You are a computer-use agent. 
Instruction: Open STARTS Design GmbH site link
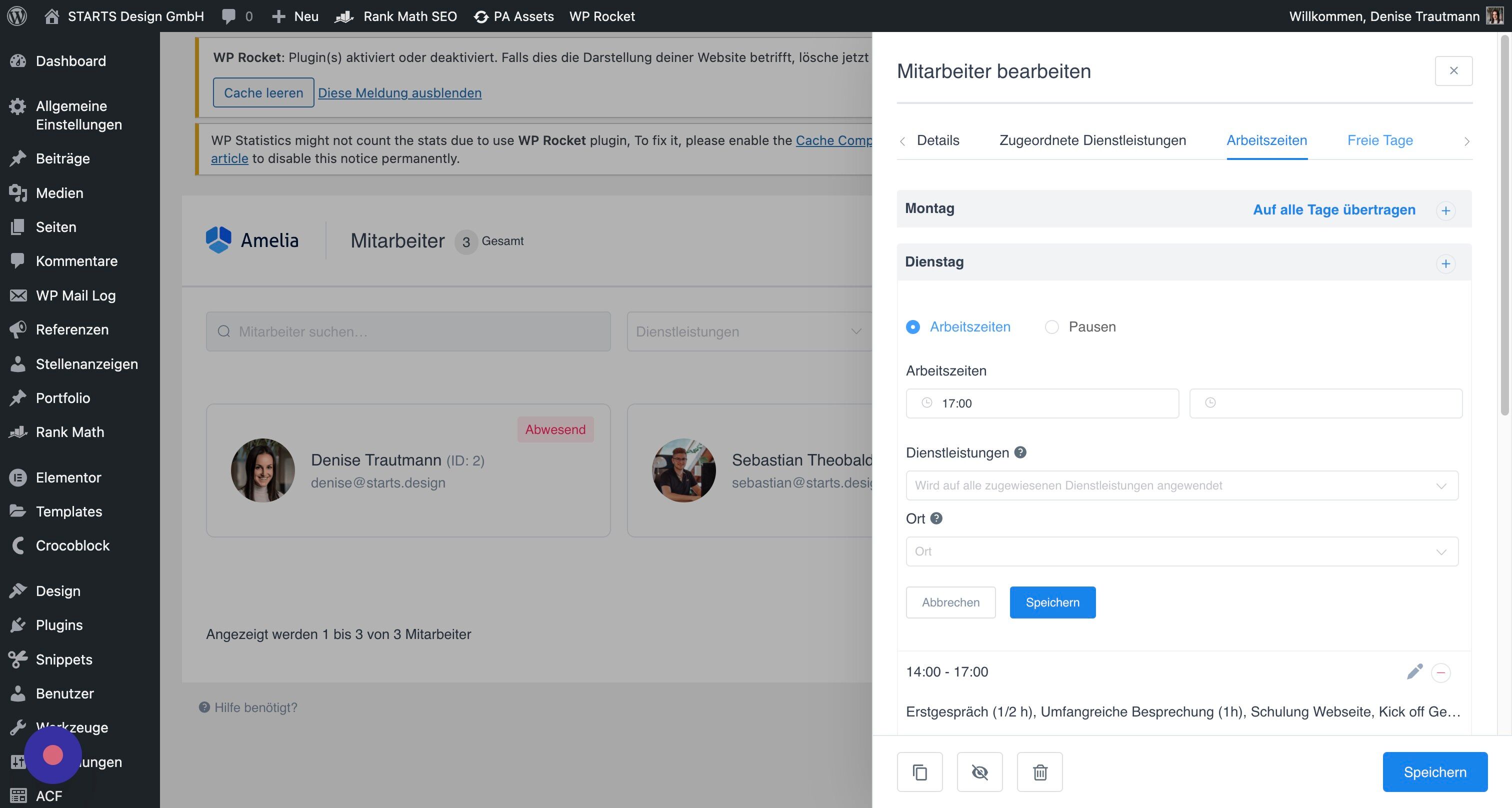pos(125,16)
